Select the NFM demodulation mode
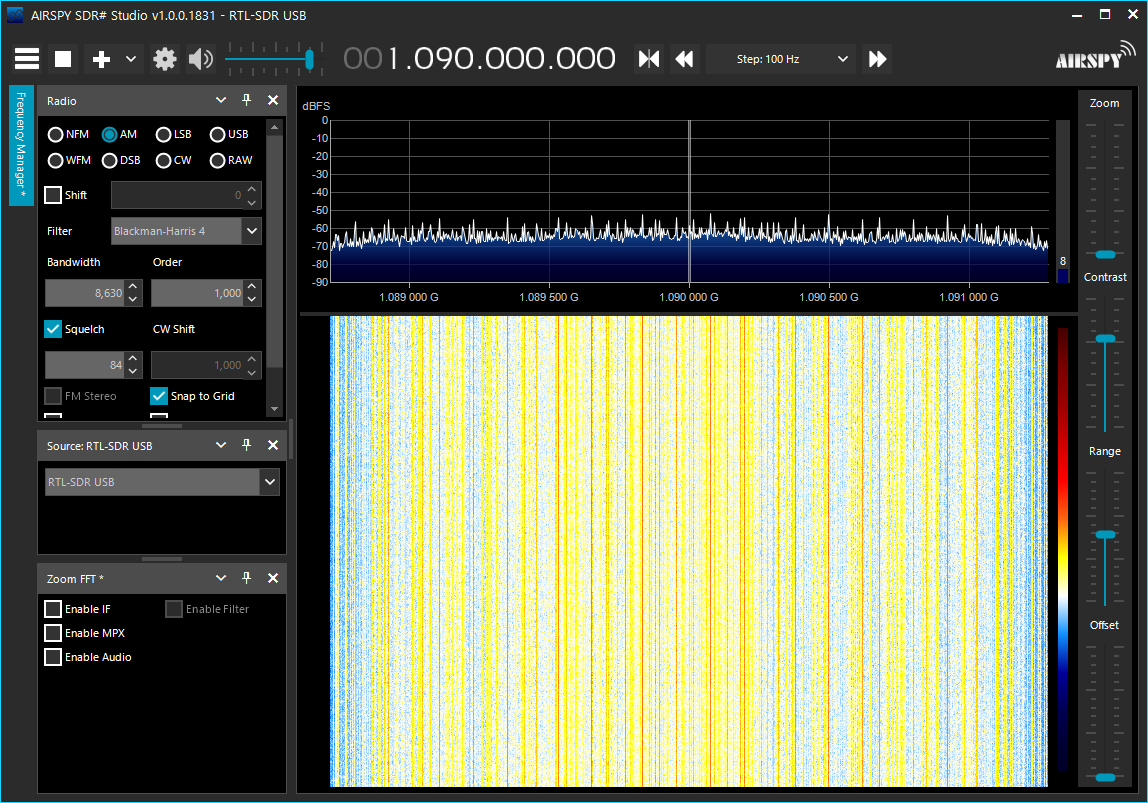The height and width of the screenshot is (803, 1148). 68,134
